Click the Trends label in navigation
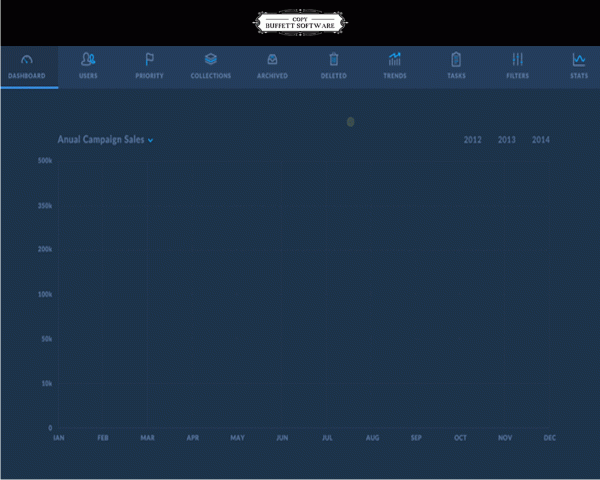The image size is (600, 480). point(395,76)
